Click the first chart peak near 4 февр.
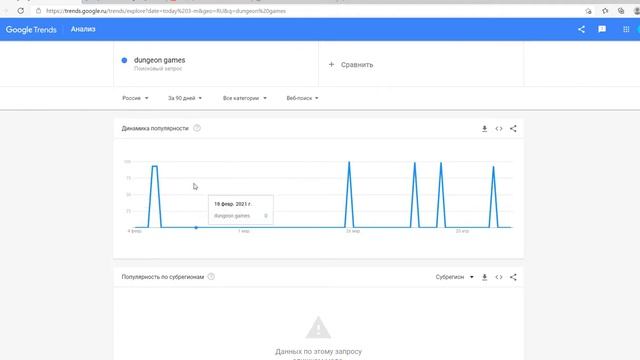The height and width of the screenshot is (360, 640). [155, 166]
